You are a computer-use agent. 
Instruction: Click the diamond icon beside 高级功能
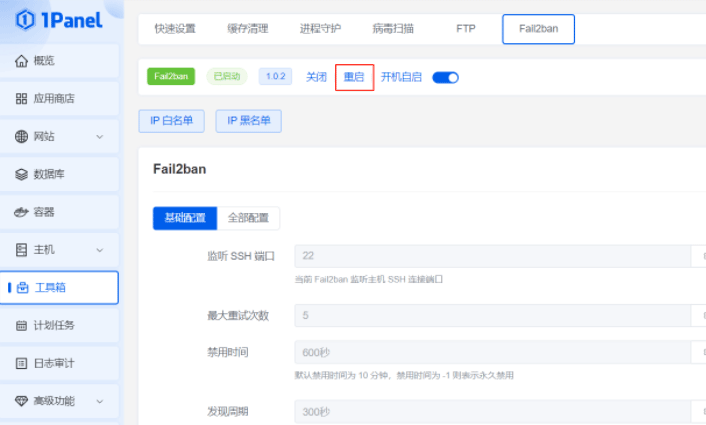coord(21,401)
